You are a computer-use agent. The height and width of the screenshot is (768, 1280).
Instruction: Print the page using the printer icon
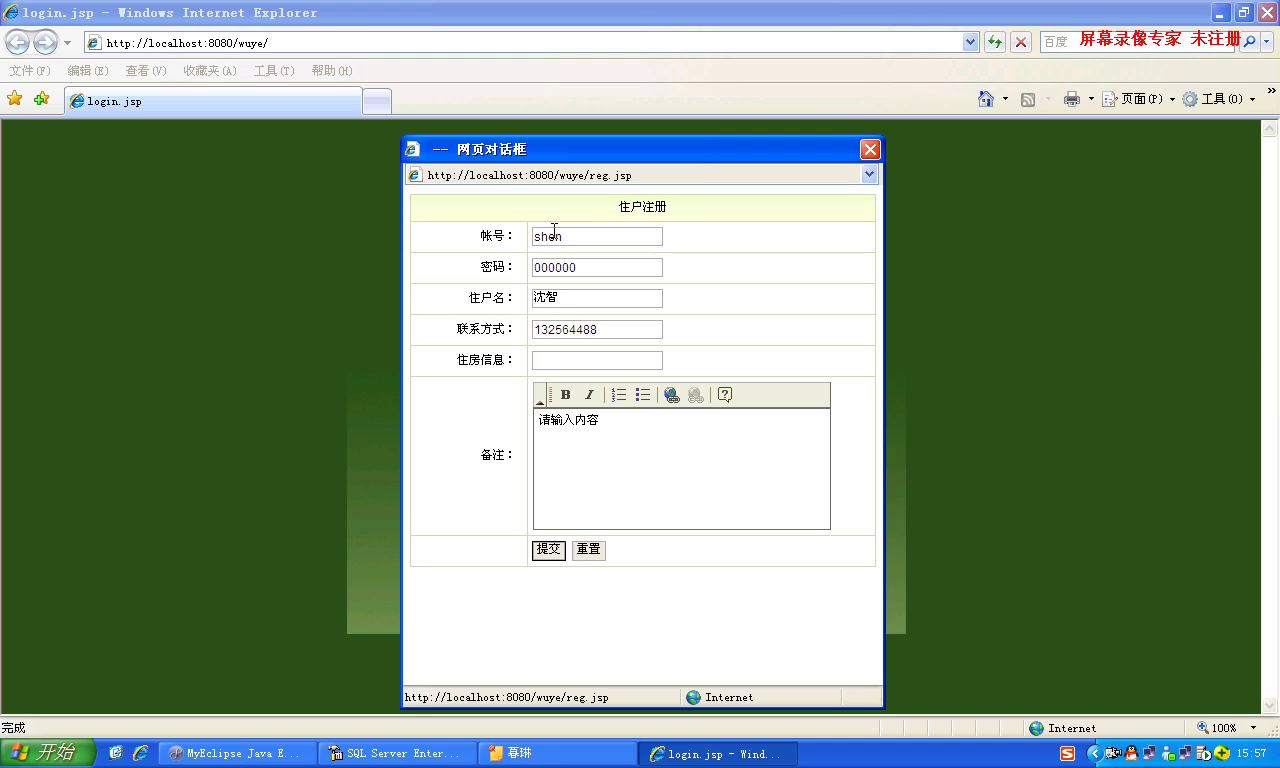(1072, 99)
